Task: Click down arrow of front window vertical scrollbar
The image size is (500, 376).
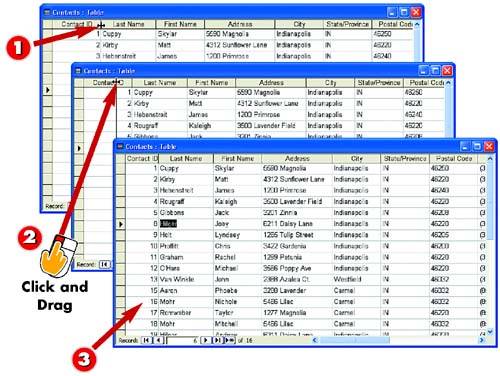Action: (490, 331)
